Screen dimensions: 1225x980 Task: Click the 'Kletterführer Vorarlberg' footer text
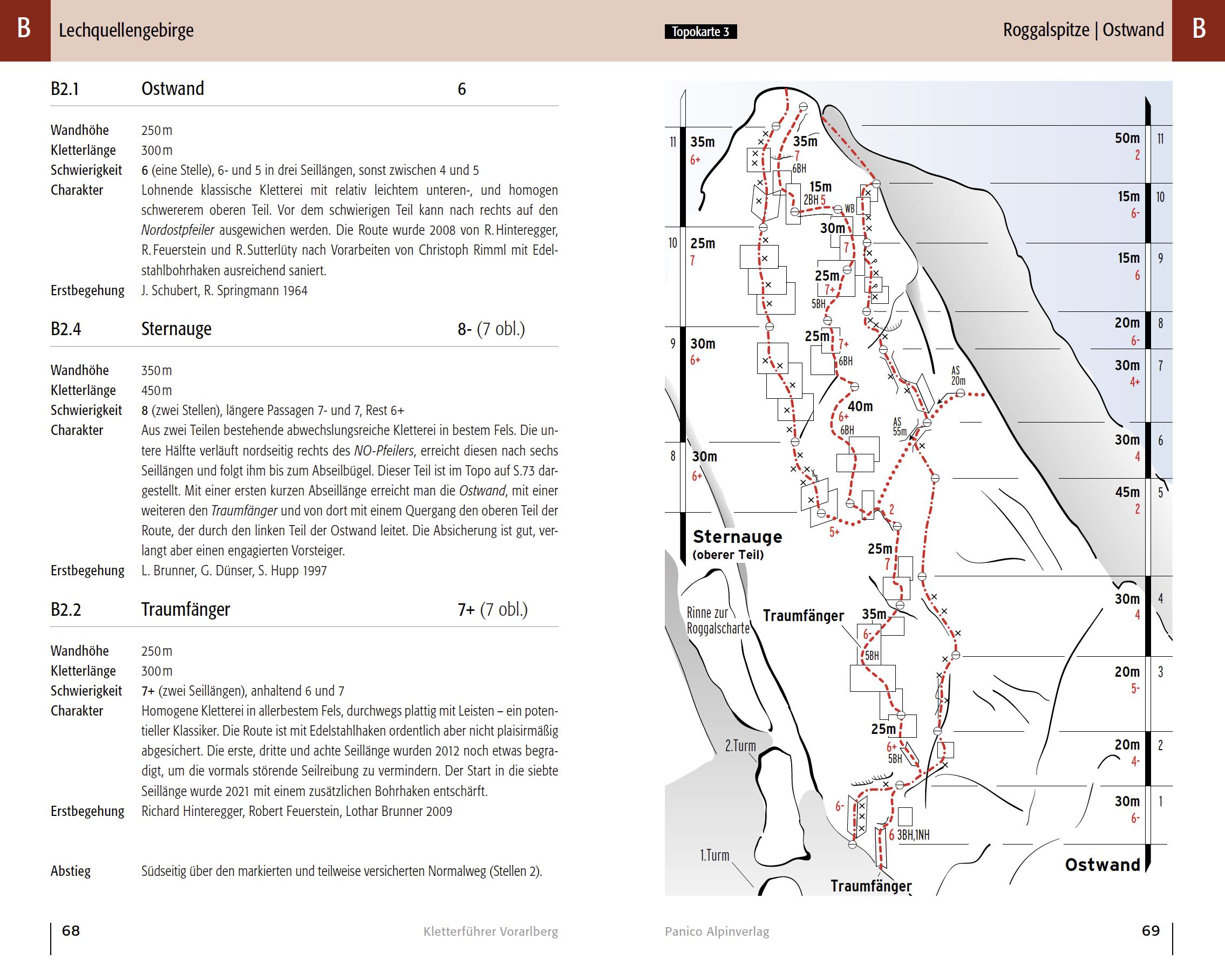[491, 932]
